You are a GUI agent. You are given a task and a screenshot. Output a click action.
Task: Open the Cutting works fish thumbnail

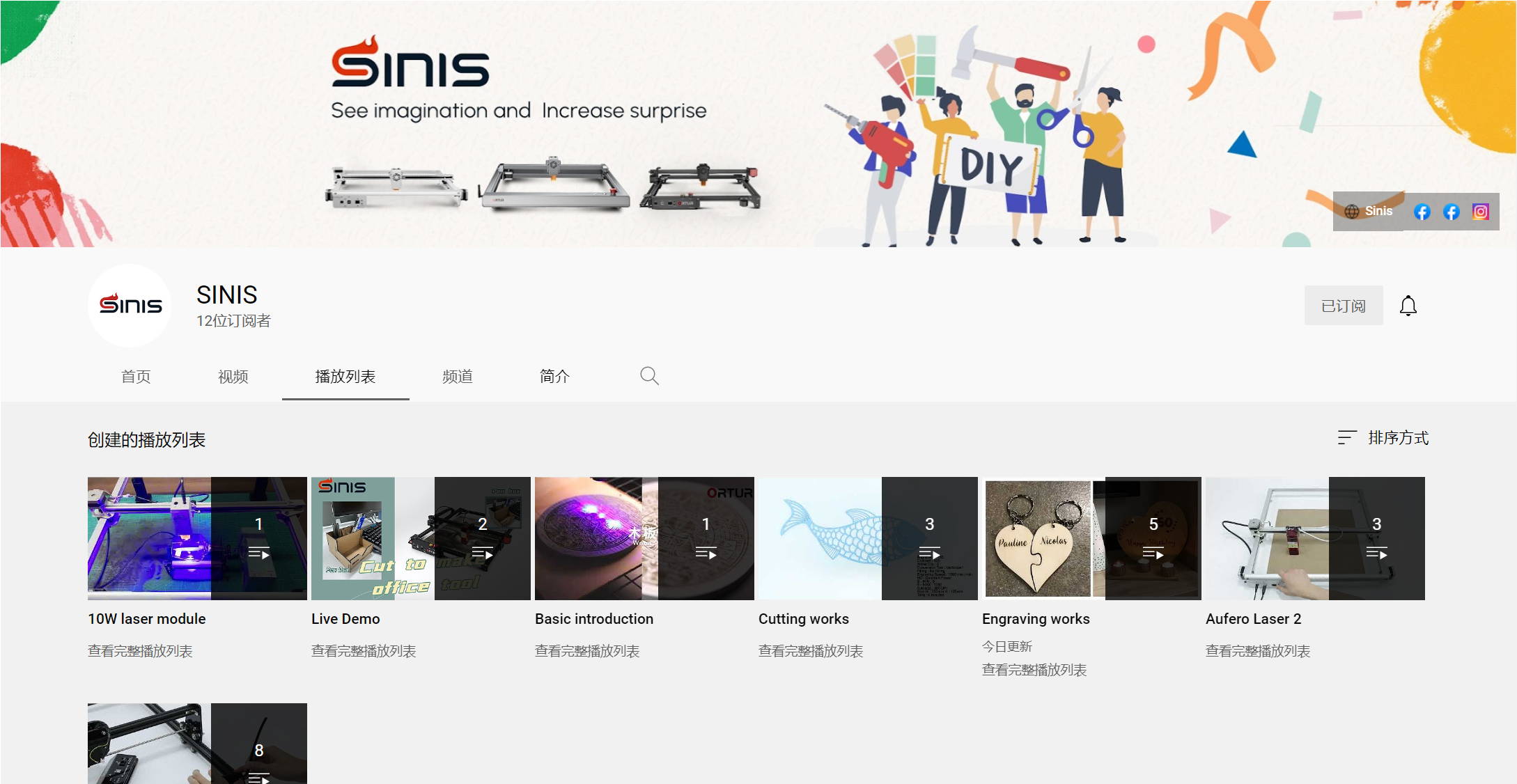pos(868,538)
